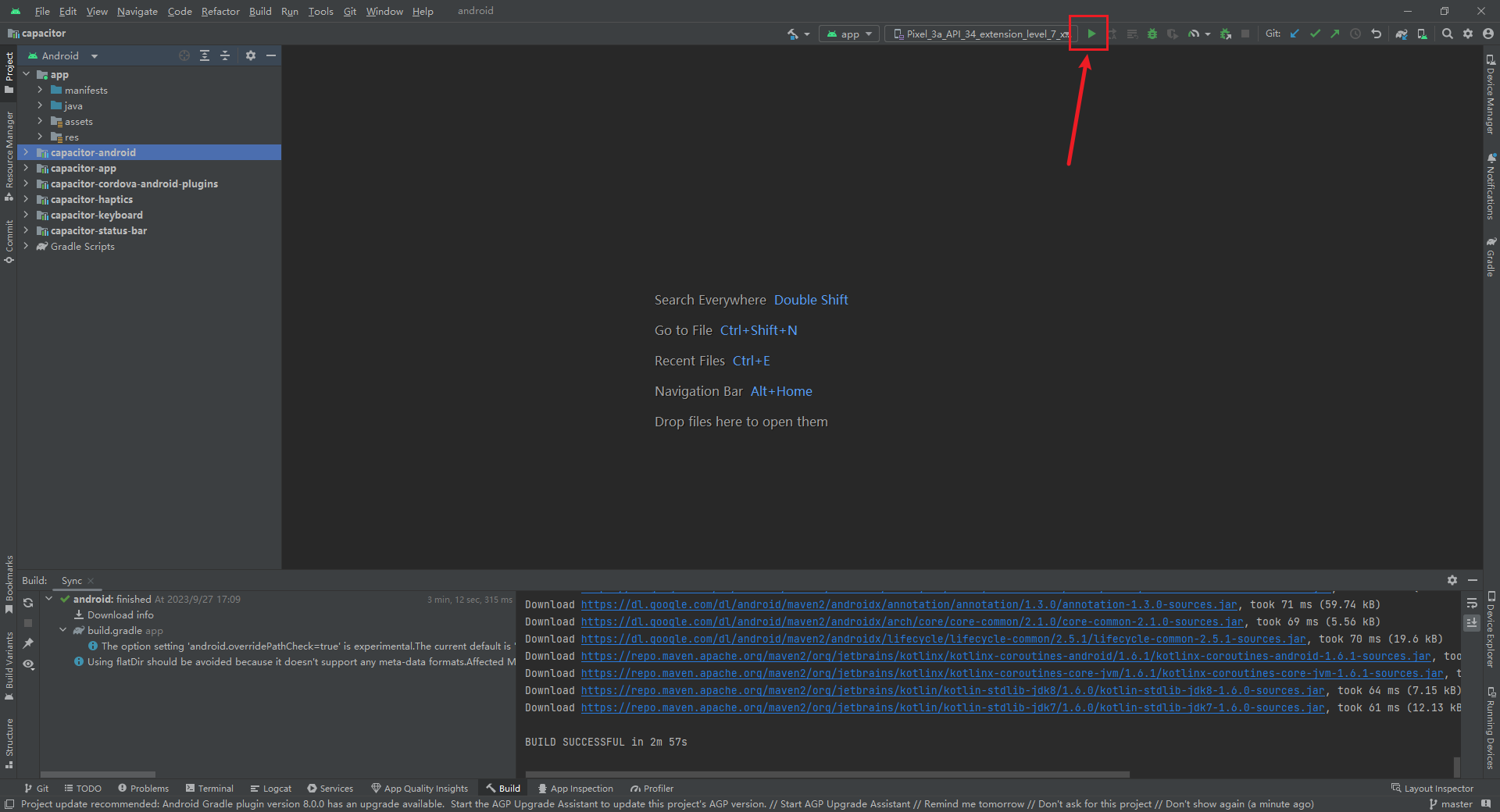Click the Git Rollback undo arrow icon

1376,34
